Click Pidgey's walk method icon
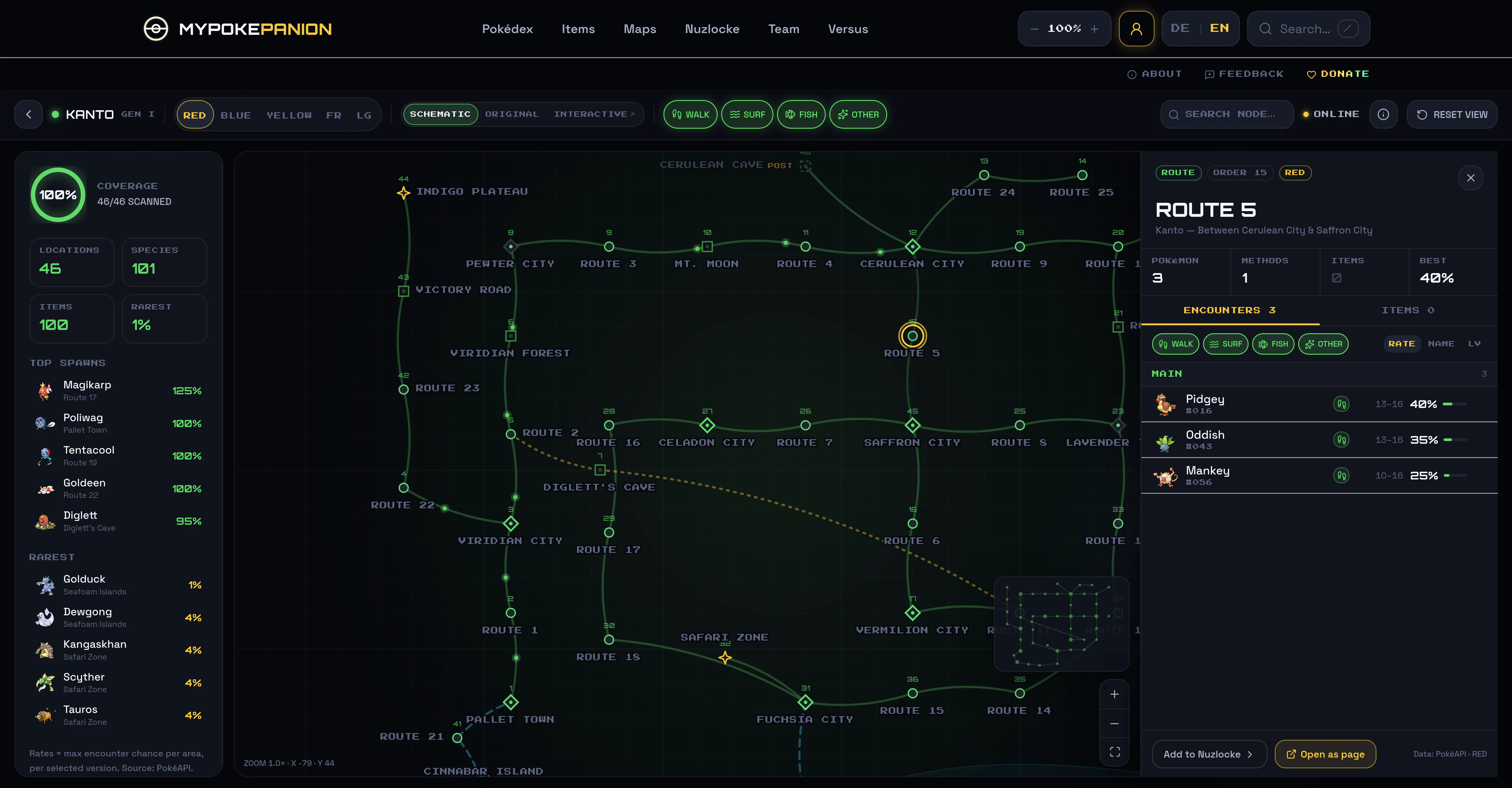Image resolution: width=1512 pixels, height=788 pixels. pyautogui.click(x=1341, y=404)
